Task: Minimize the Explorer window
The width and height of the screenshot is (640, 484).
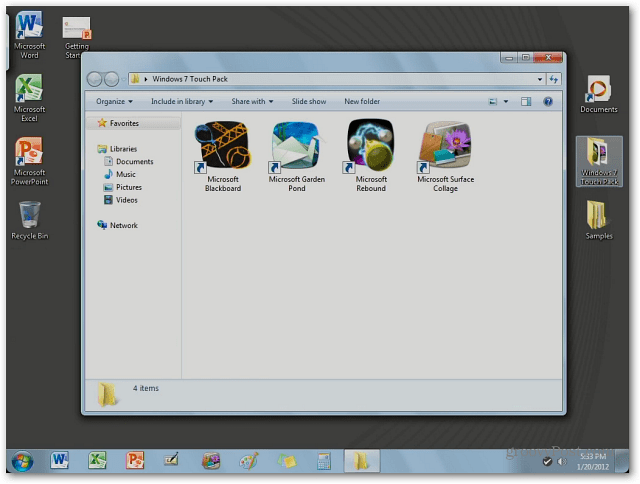Action: tap(509, 58)
